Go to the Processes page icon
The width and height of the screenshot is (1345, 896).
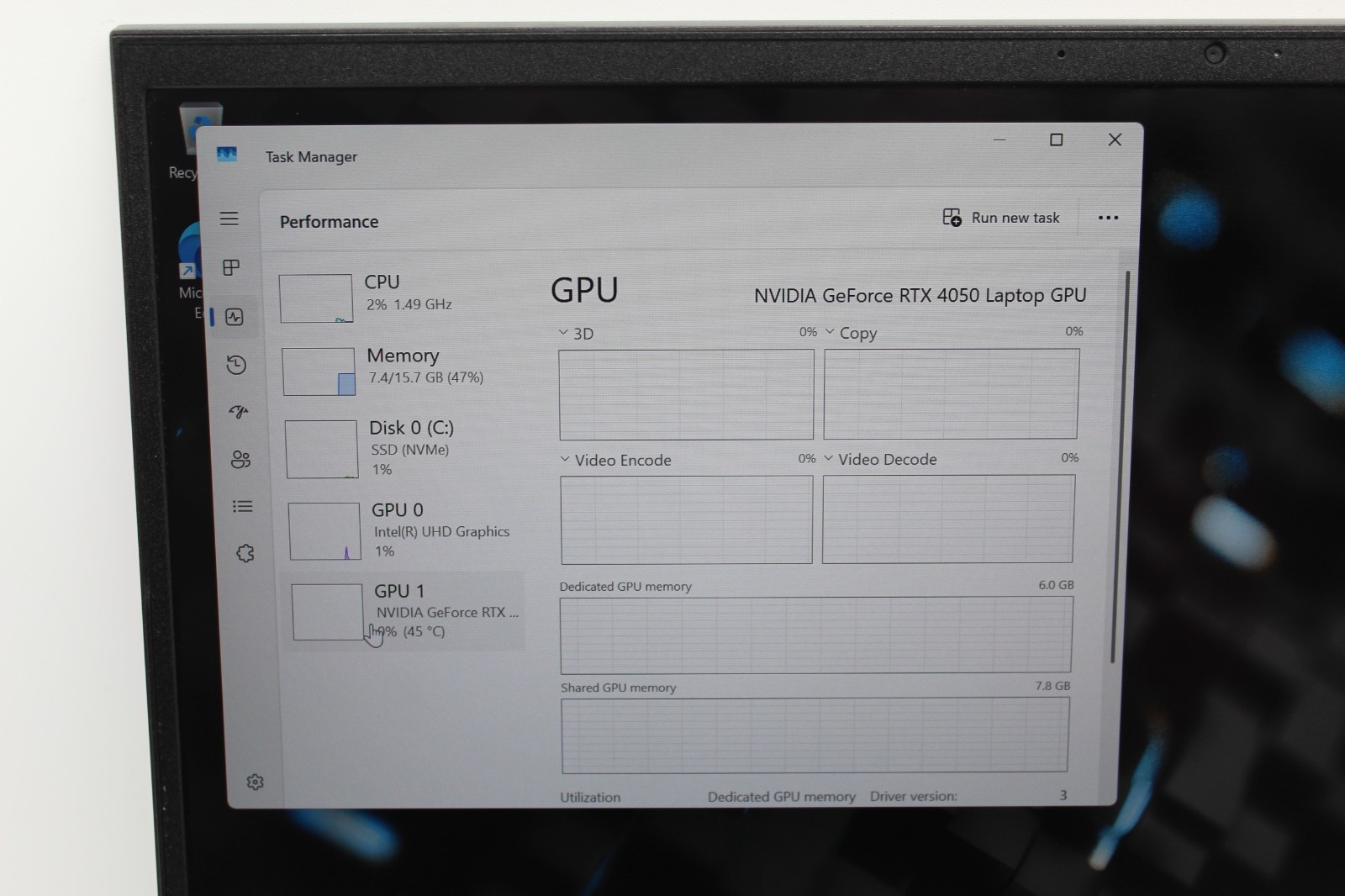pos(231,267)
